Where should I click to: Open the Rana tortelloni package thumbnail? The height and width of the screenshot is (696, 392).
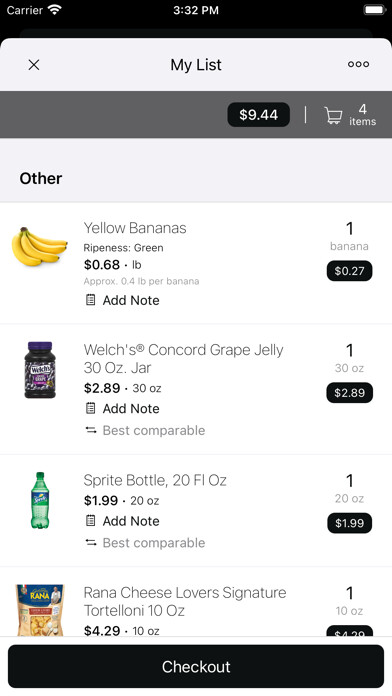[40, 610]
